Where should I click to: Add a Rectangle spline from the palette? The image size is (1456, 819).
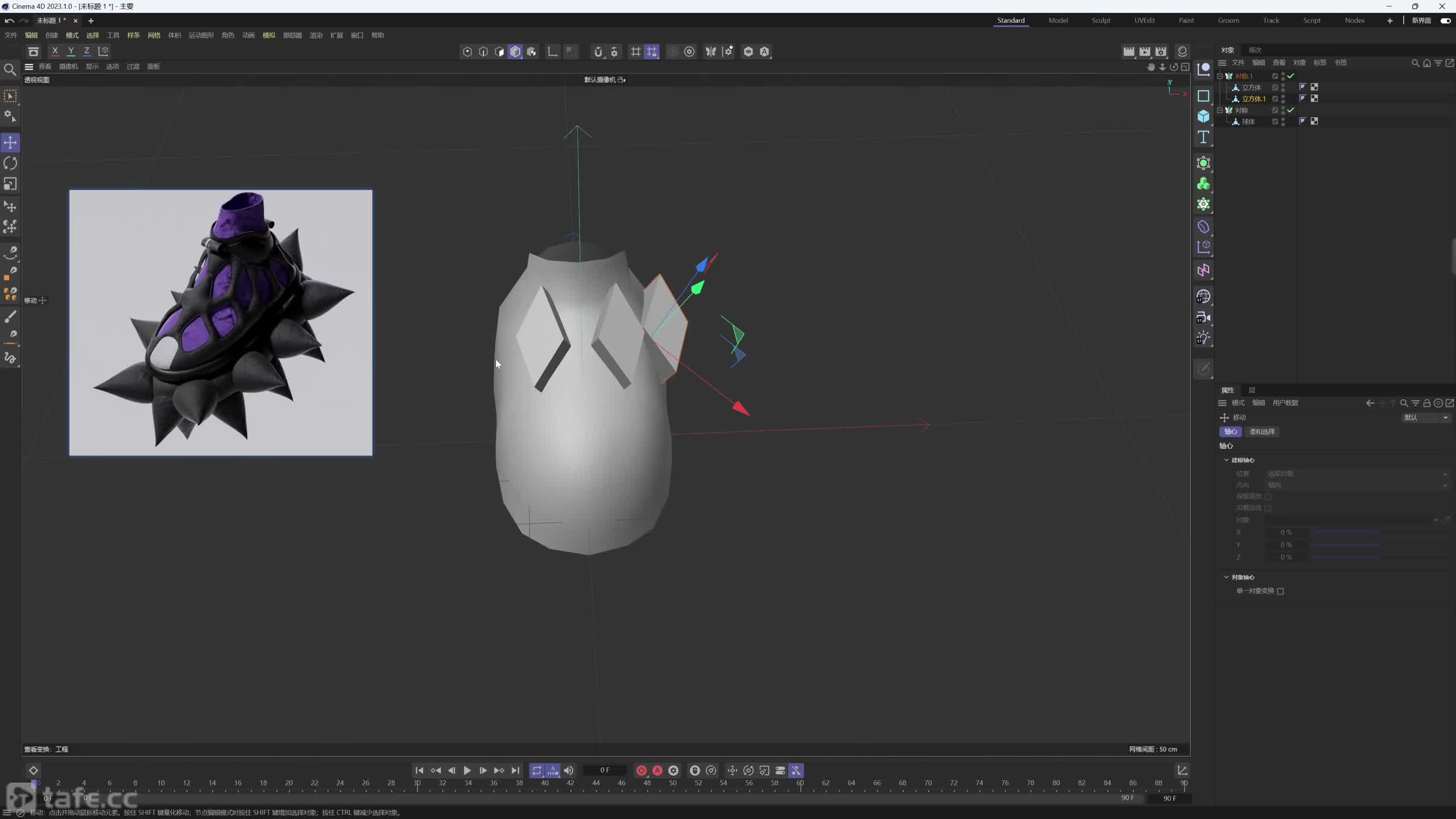(x=1203, y=96)
